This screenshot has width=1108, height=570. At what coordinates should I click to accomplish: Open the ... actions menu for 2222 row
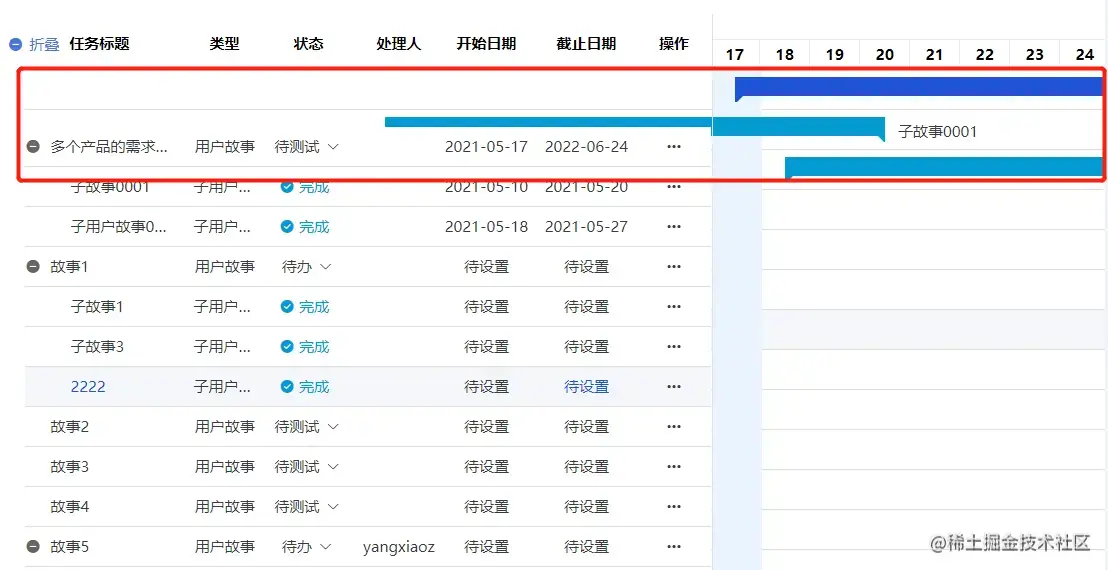point(673,387)
